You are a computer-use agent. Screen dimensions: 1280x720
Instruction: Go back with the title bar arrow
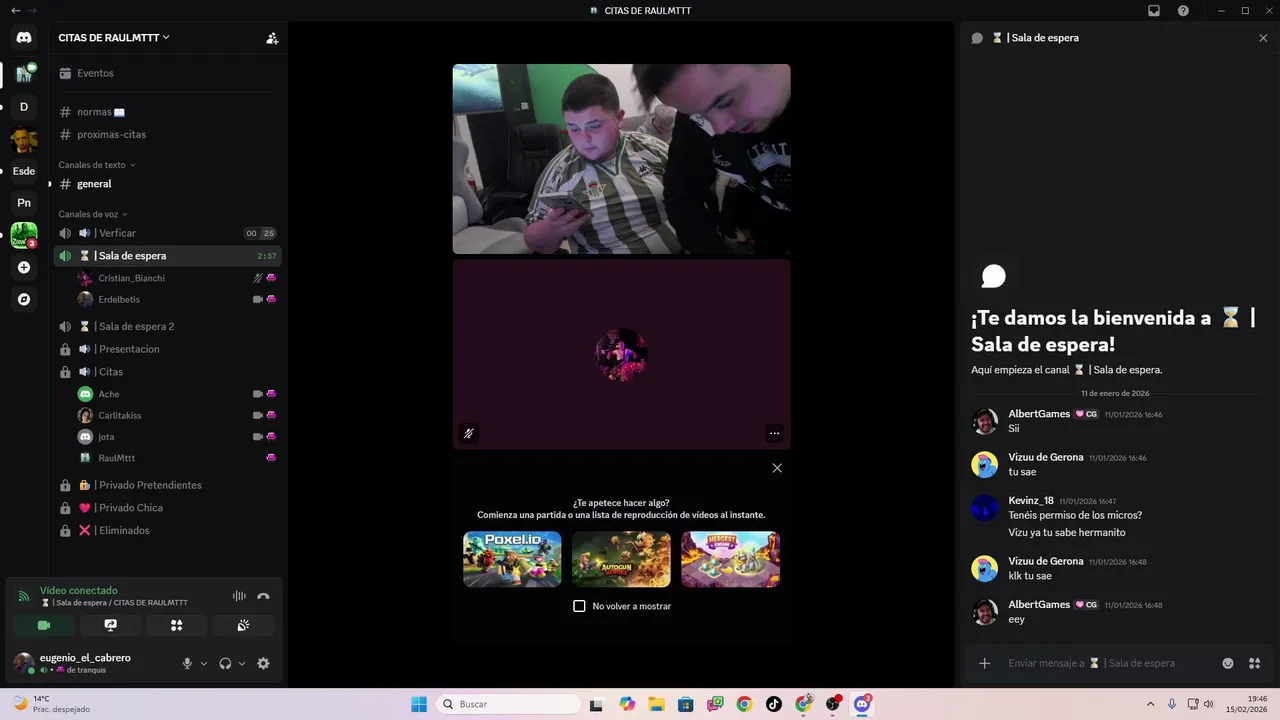point(15,10)
